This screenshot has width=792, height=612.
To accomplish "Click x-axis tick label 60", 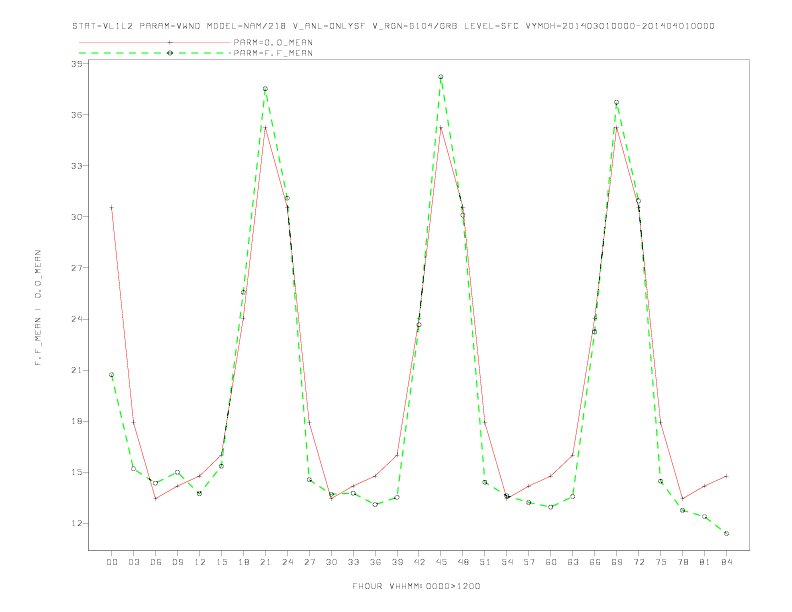I will [x=551, y=562].
